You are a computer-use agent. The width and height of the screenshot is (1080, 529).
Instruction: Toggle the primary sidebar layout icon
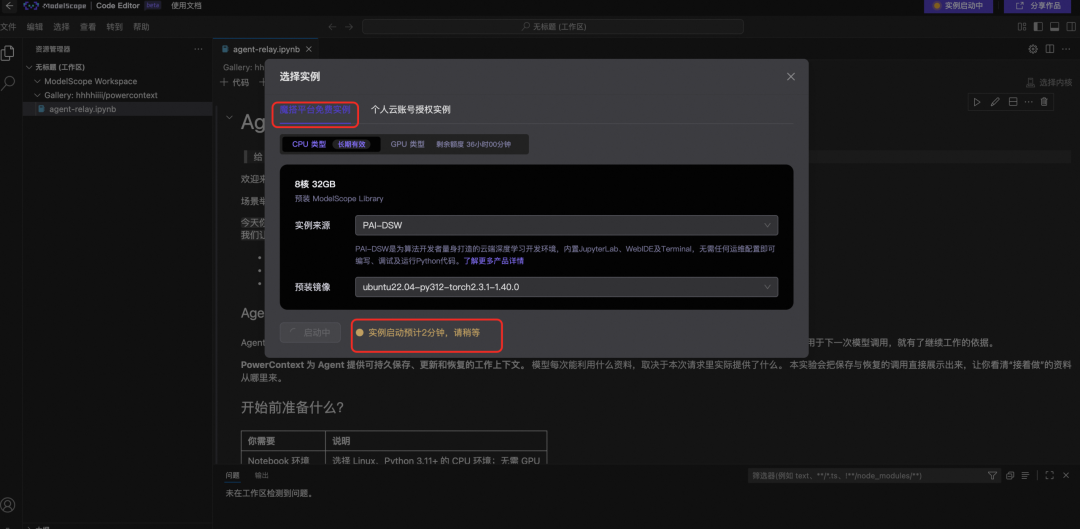click(x=1038, y=27)
